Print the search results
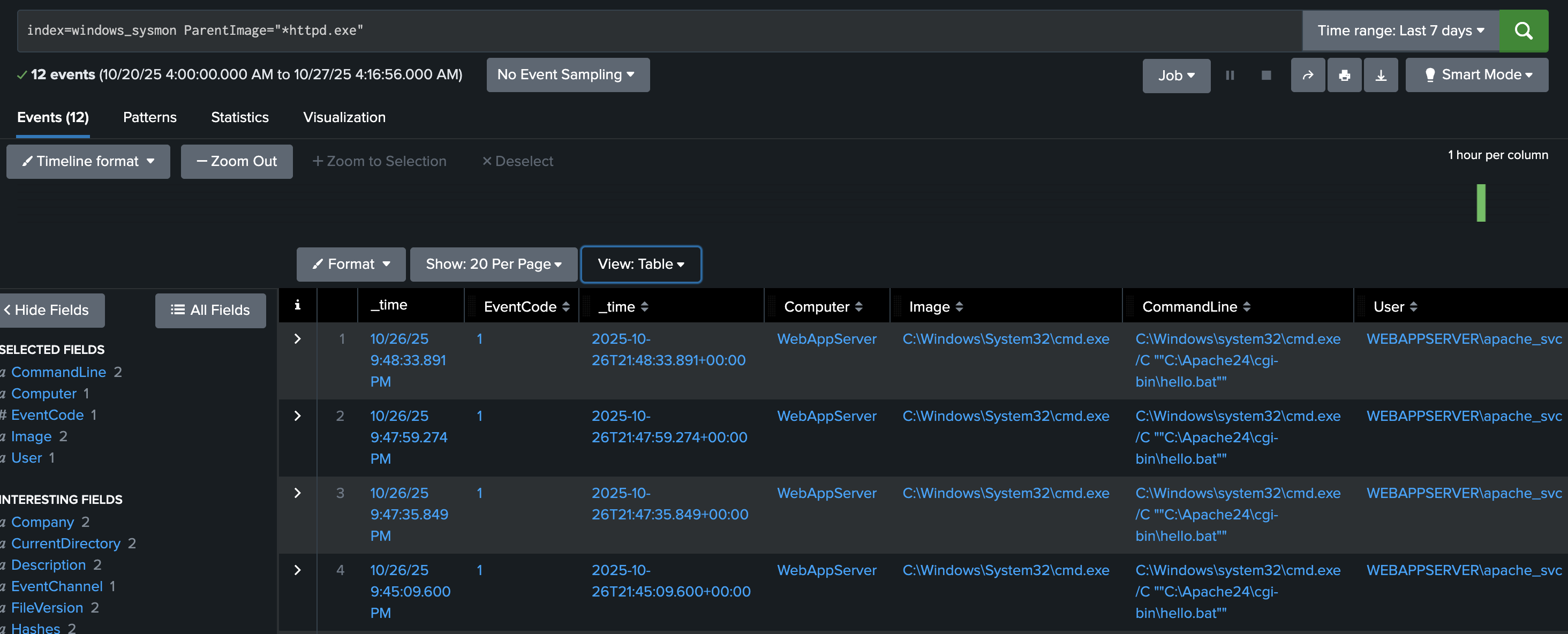 pos(1345,75)
